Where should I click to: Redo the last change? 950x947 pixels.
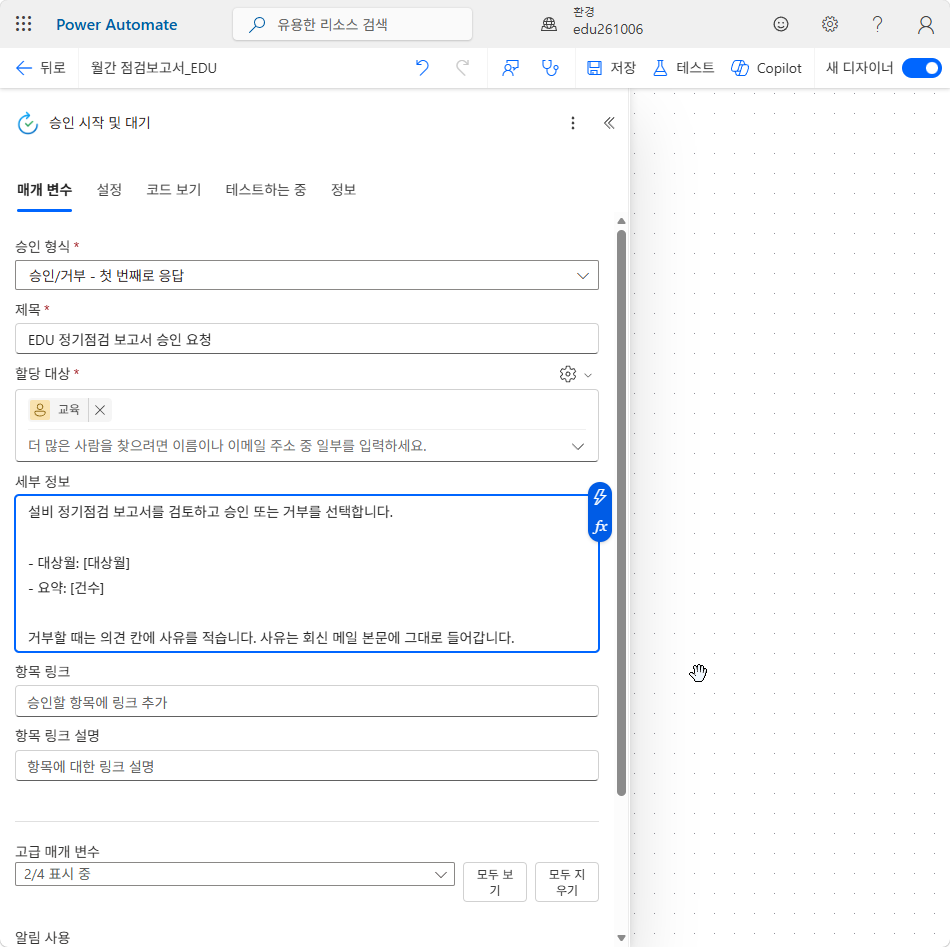pos(462,68)
